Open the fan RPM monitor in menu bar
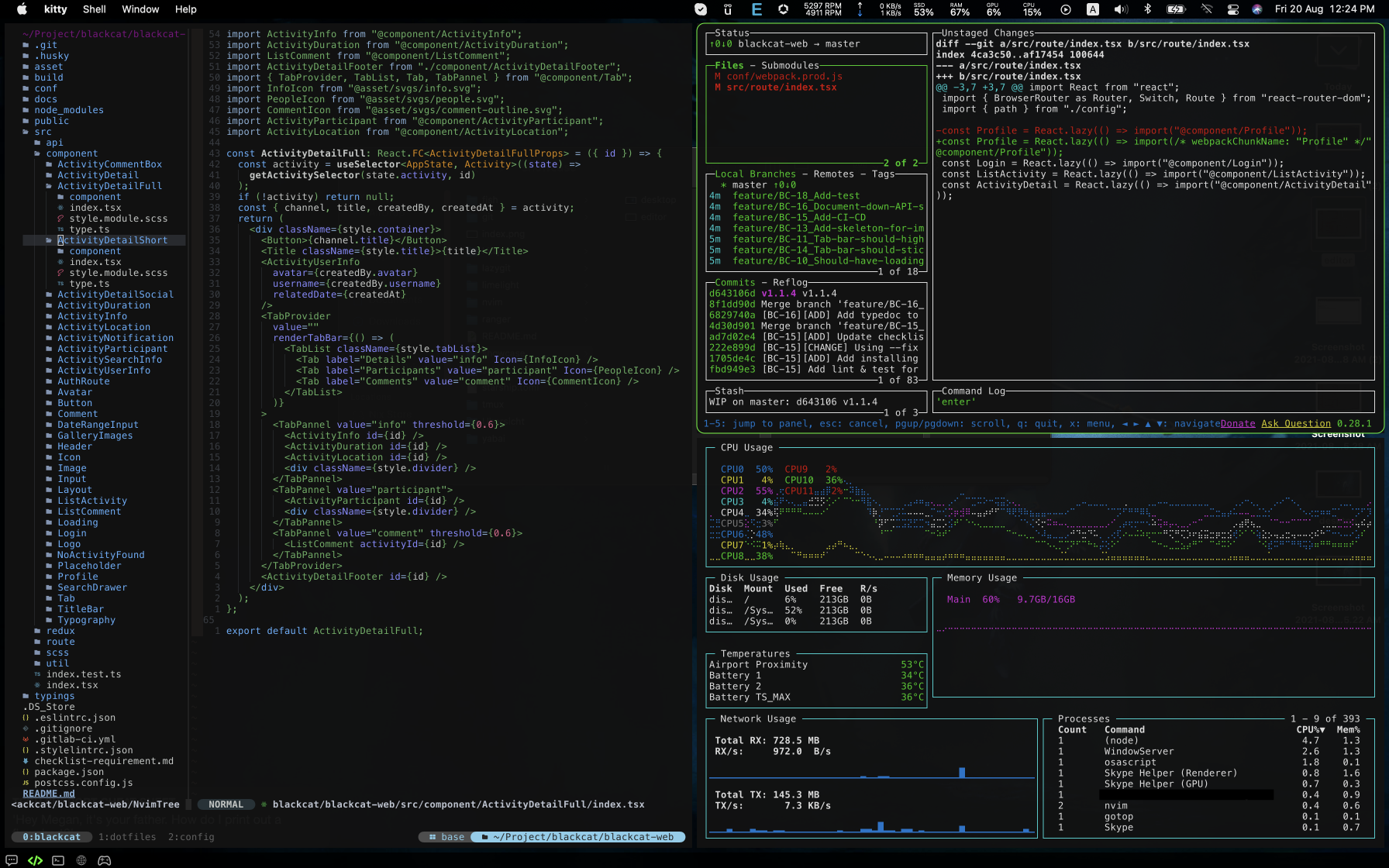The image size is (1389, 868). (x=822, y=9)
